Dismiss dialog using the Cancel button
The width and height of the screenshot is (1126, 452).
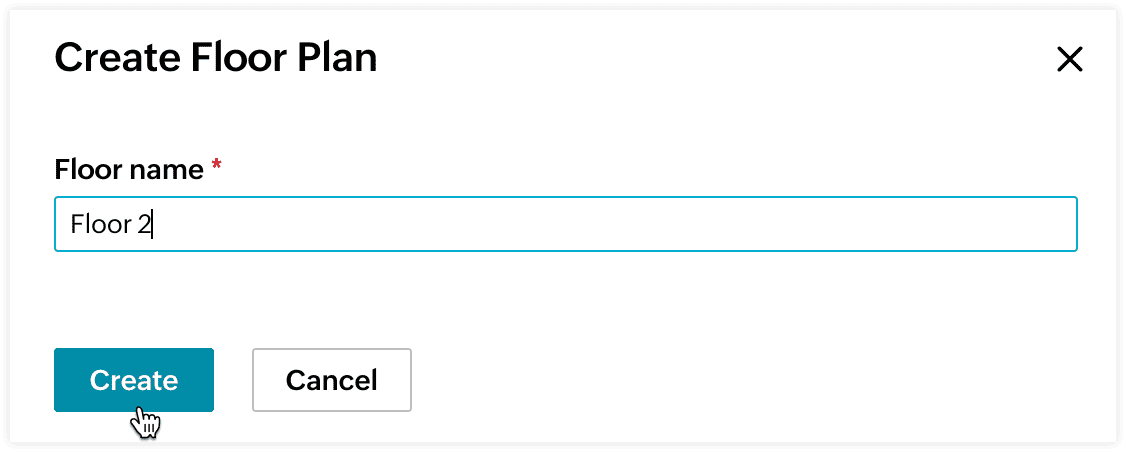pyautogui.click(x=331, y=380)
